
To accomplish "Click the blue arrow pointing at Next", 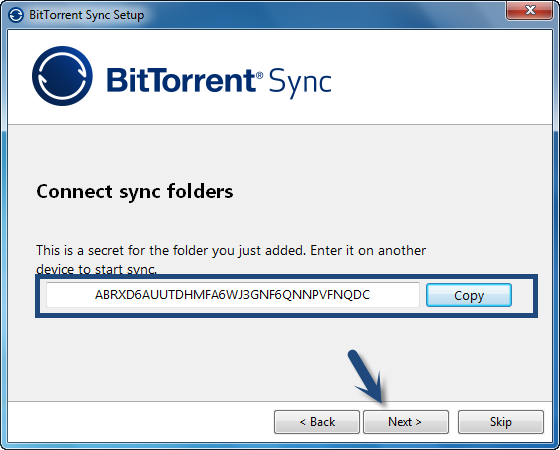I will [x=368, y=376].
